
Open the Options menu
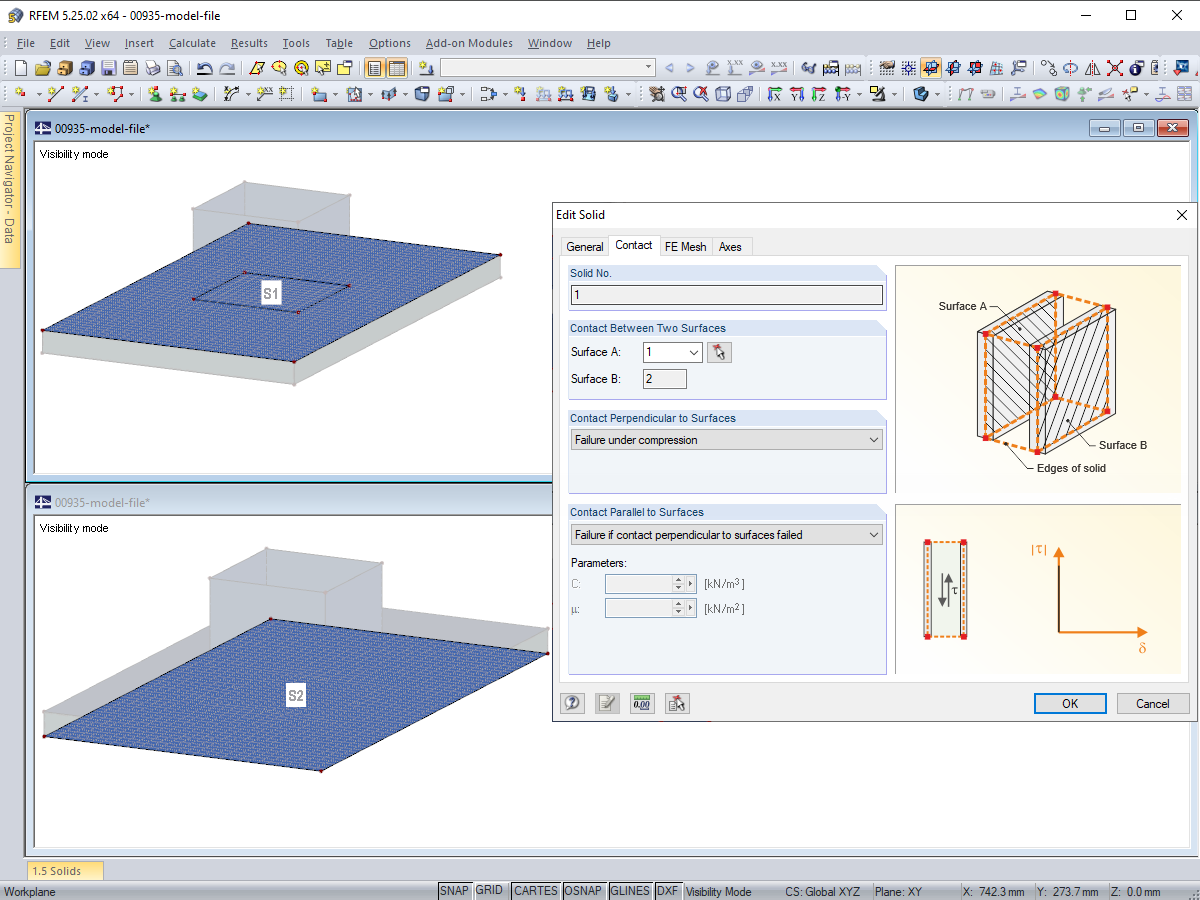click(389, 43)
